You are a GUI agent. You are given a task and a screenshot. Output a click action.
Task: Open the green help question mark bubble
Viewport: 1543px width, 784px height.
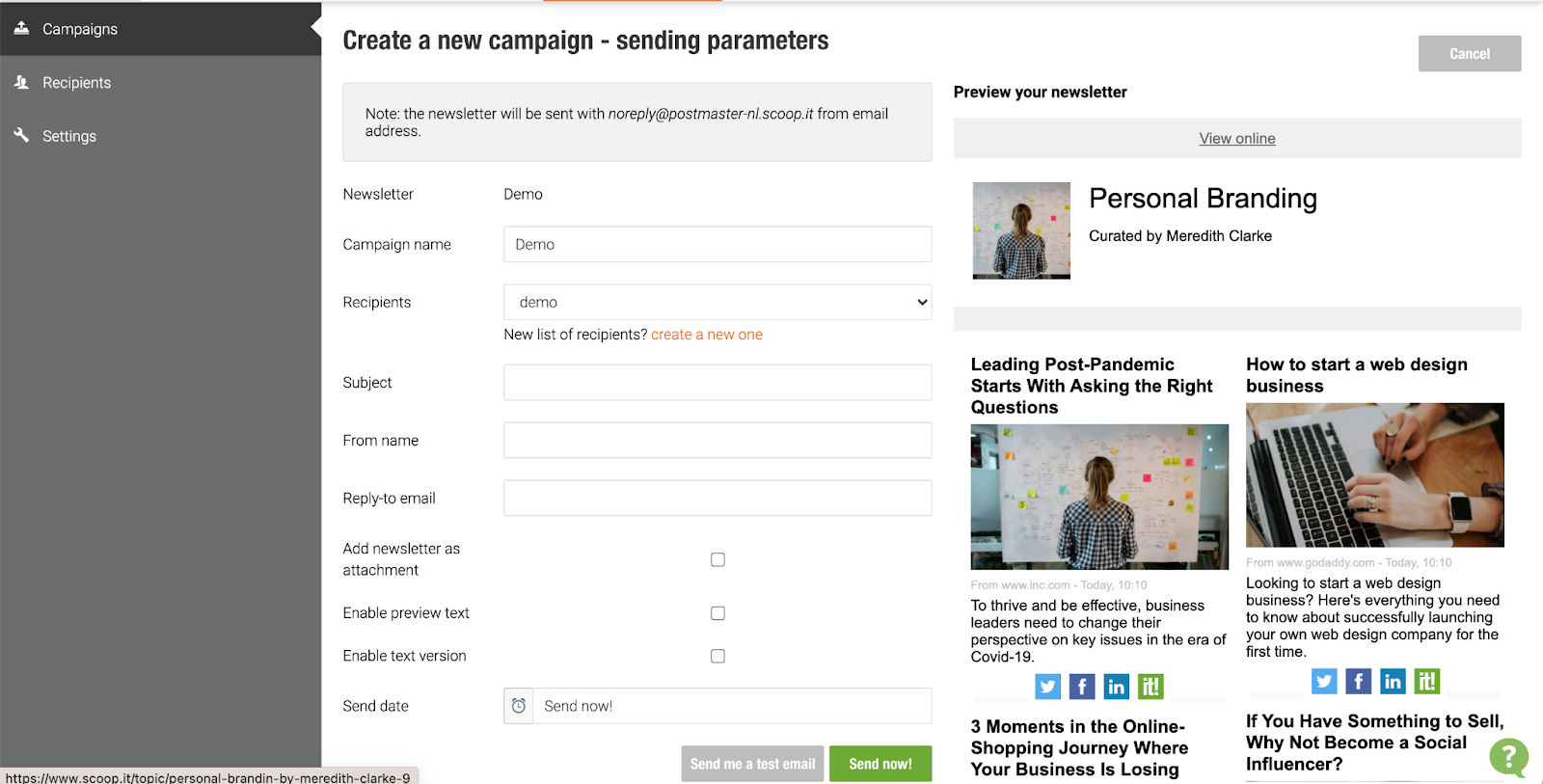tap(1508, 757)
